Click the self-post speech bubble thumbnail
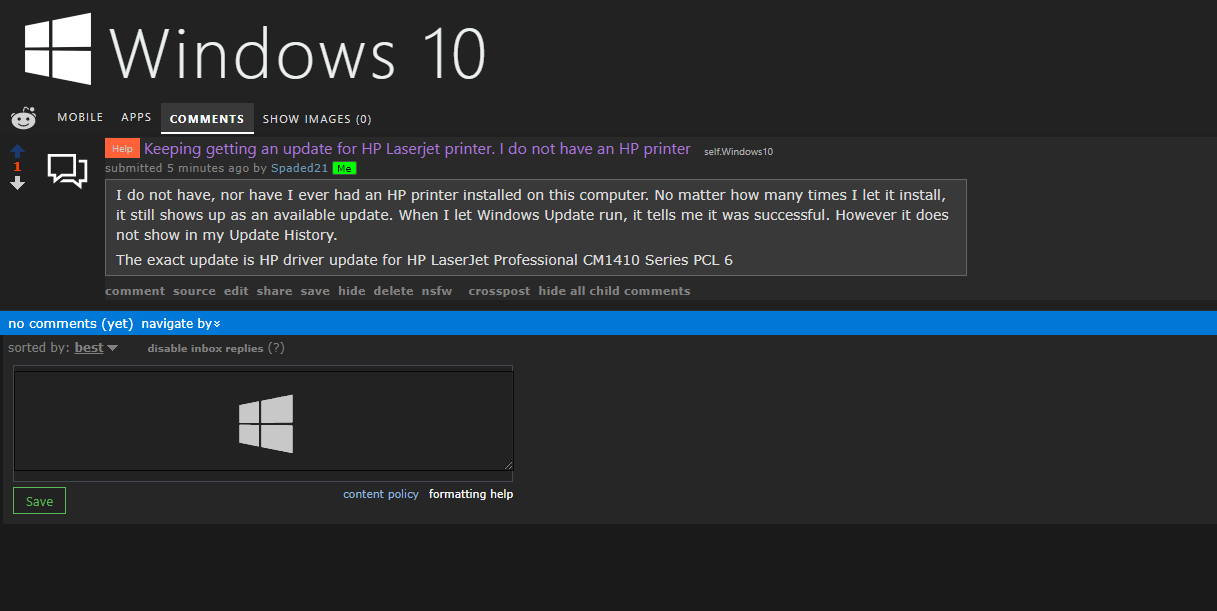This screenshot has height=611, width=1217. (67, 170)
